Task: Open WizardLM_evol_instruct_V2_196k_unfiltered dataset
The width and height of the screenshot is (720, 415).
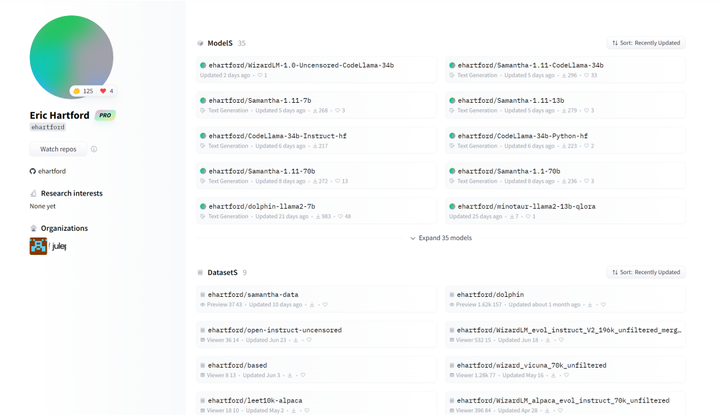Action: point(565,335)
